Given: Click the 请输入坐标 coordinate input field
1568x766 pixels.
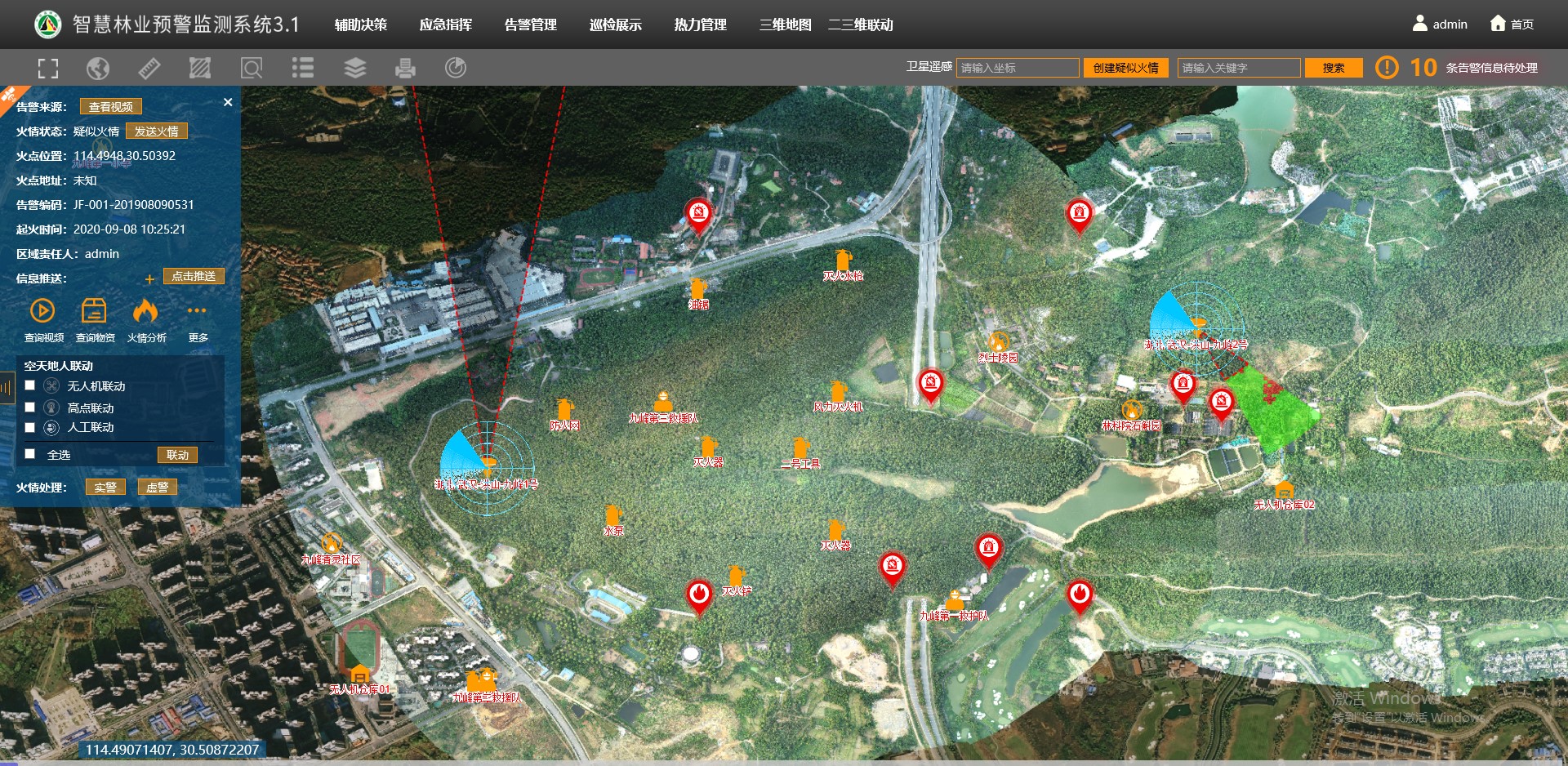Looking at the screenshot, I should [x=1018, y=68].
